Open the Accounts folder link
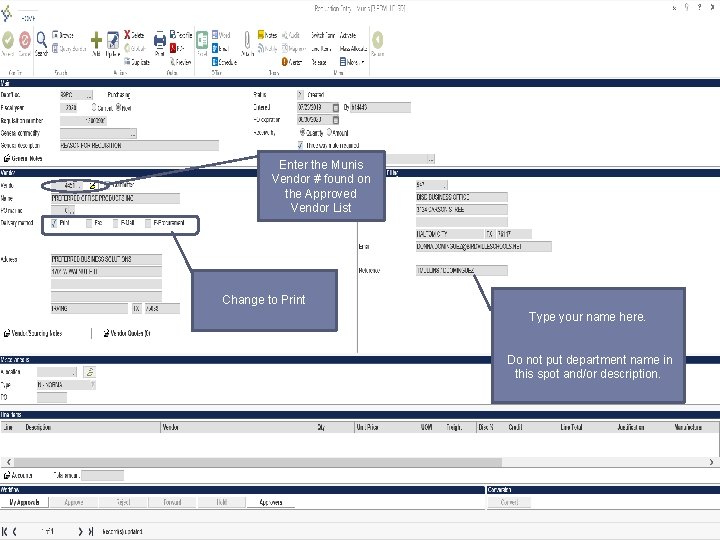 coord(18,475)
